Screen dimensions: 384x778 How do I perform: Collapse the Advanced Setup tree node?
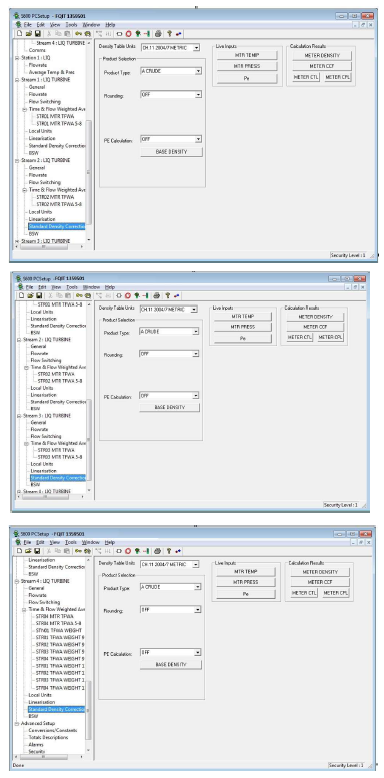point(16,723)
